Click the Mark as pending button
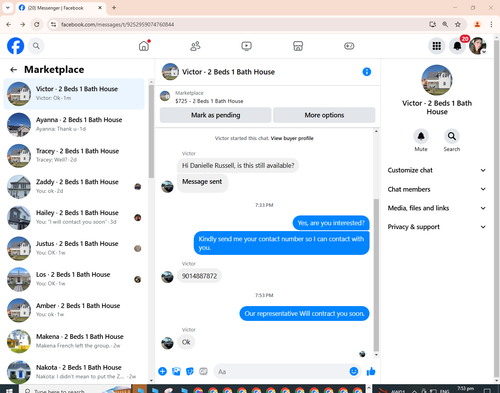Image resolution: width=500 pixels, height=393 pixels. [215, 115]
